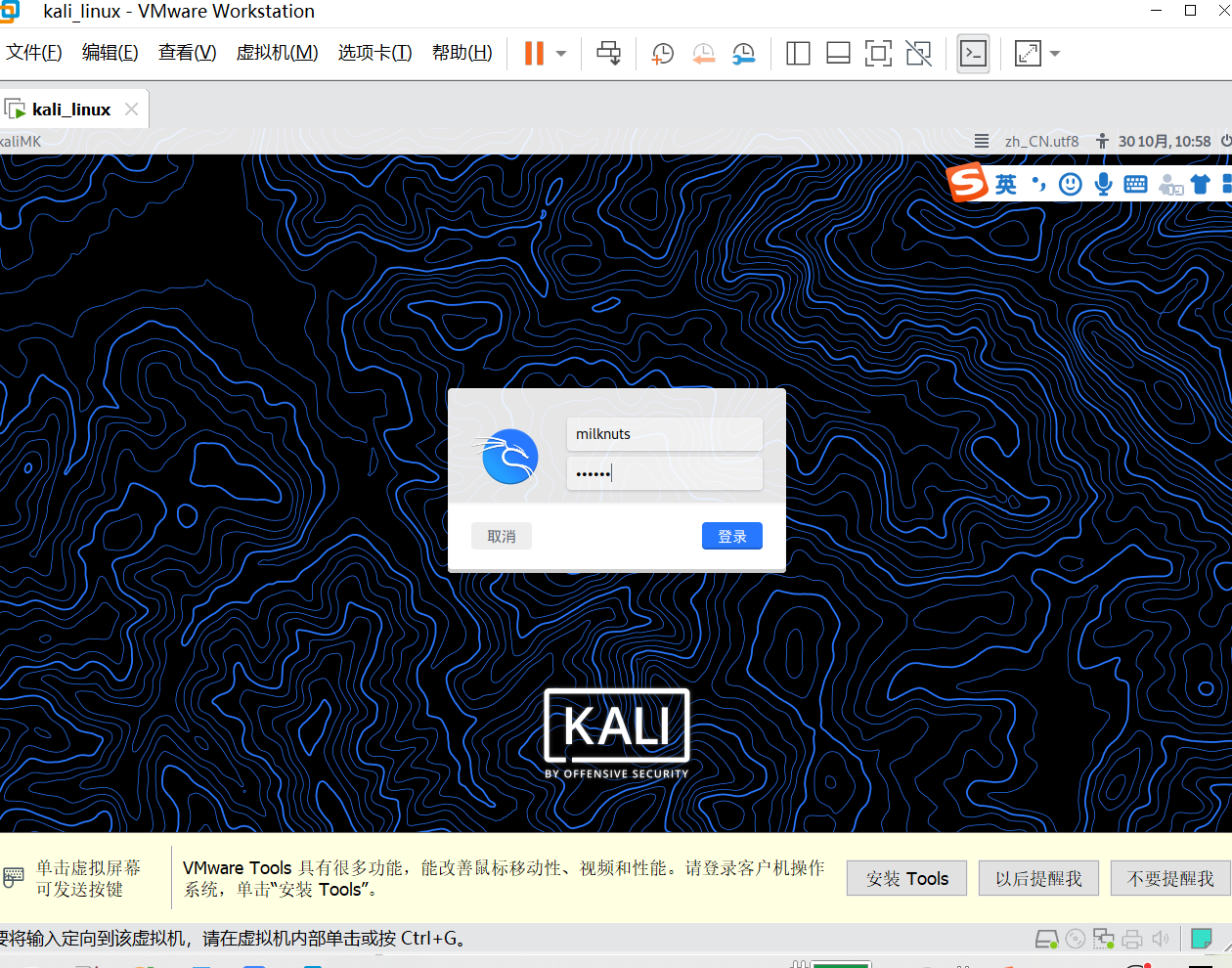Toggle the library sidebar panel icon
1232x968 pixels.
point(798,53)
